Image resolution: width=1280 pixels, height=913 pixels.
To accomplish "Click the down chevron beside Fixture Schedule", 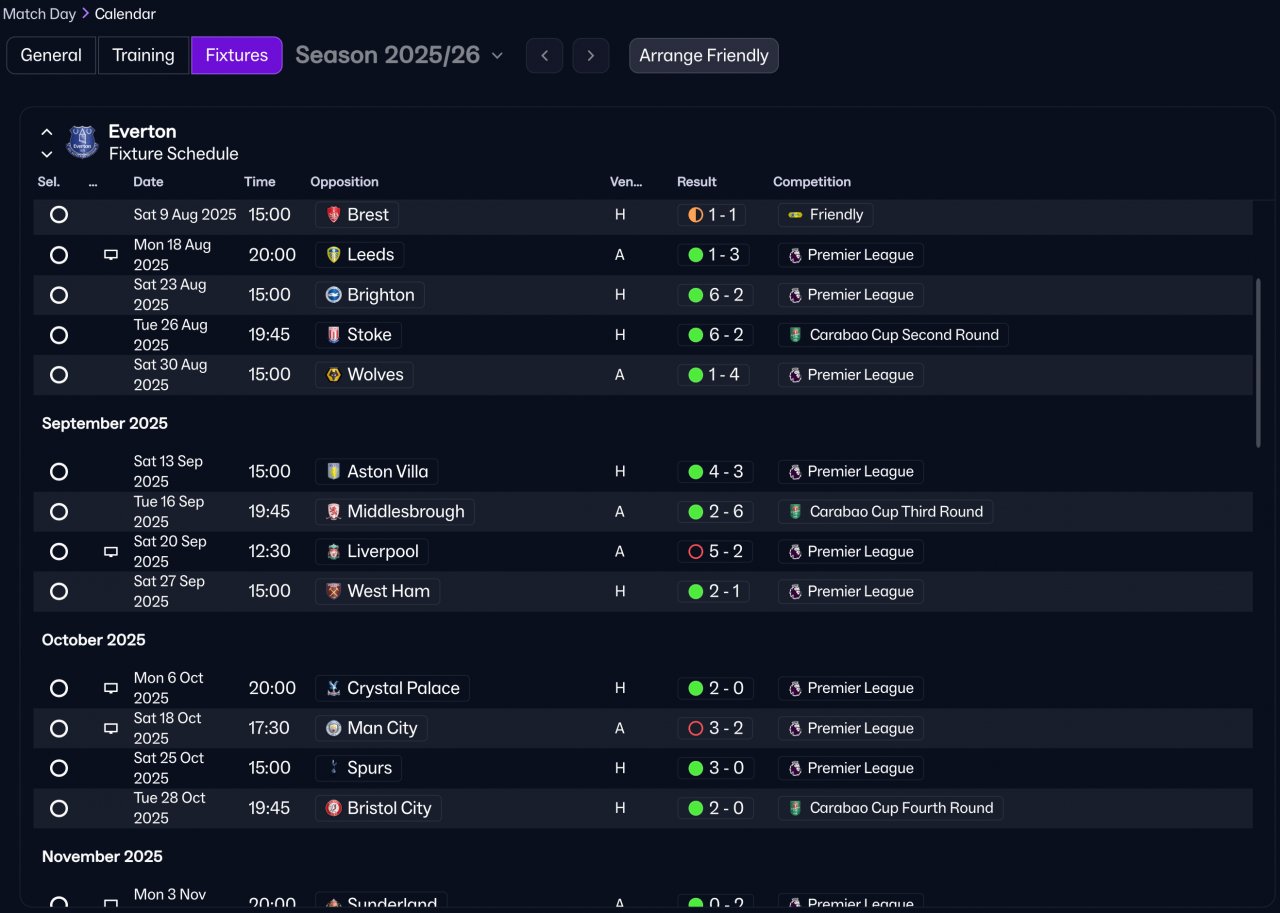I will (x=46, y=154).
